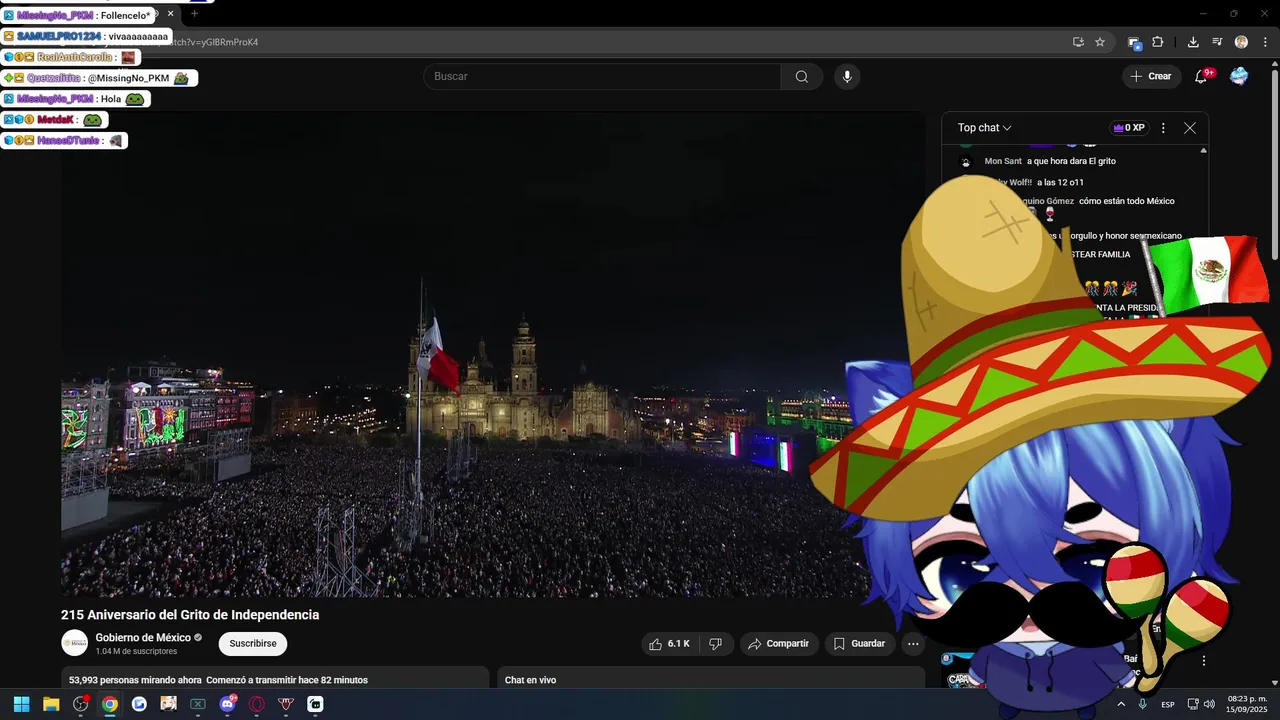Click the live video player

[x=493, y=355]
